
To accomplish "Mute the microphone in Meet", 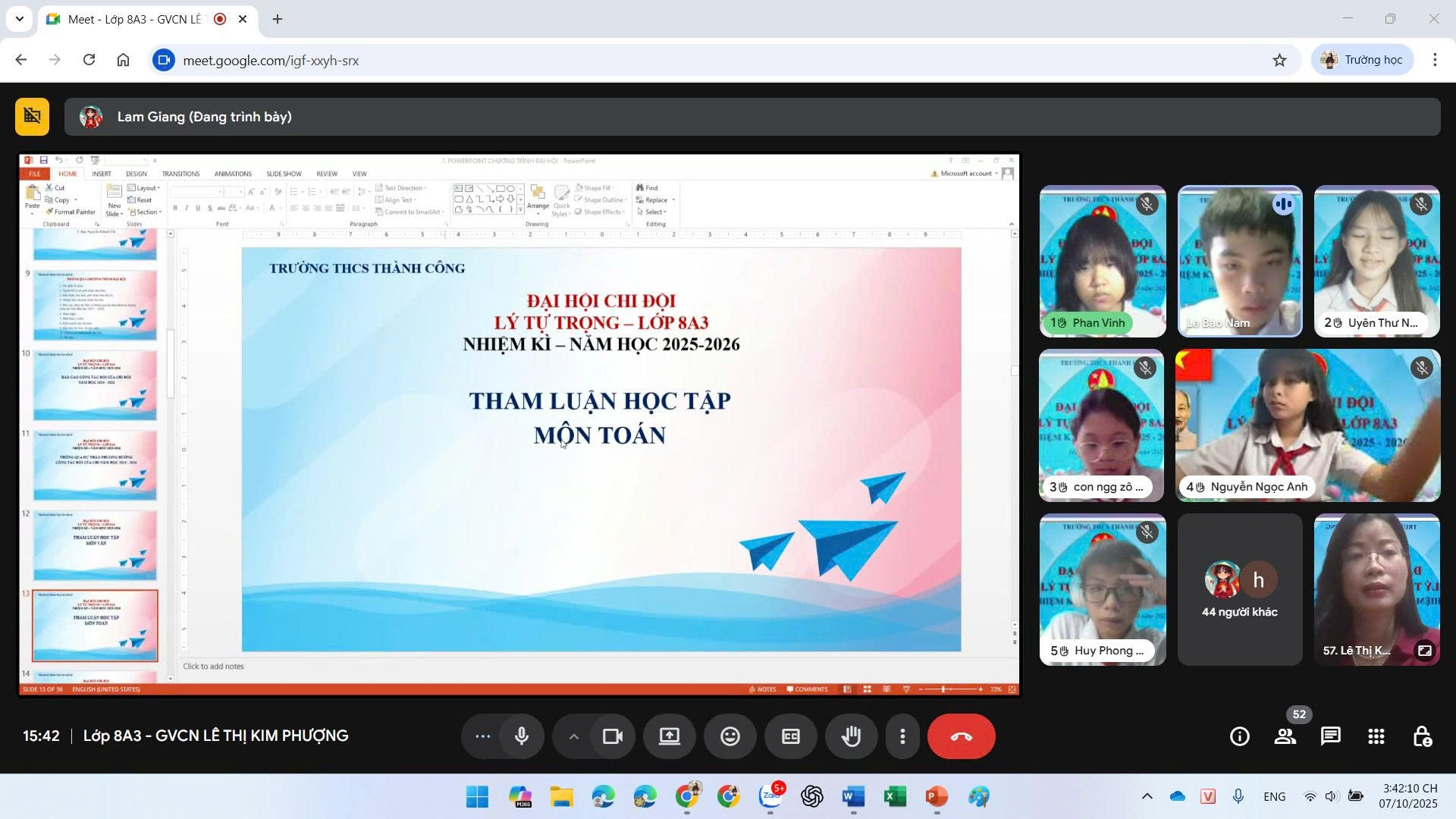I will [x=521, y=736].
